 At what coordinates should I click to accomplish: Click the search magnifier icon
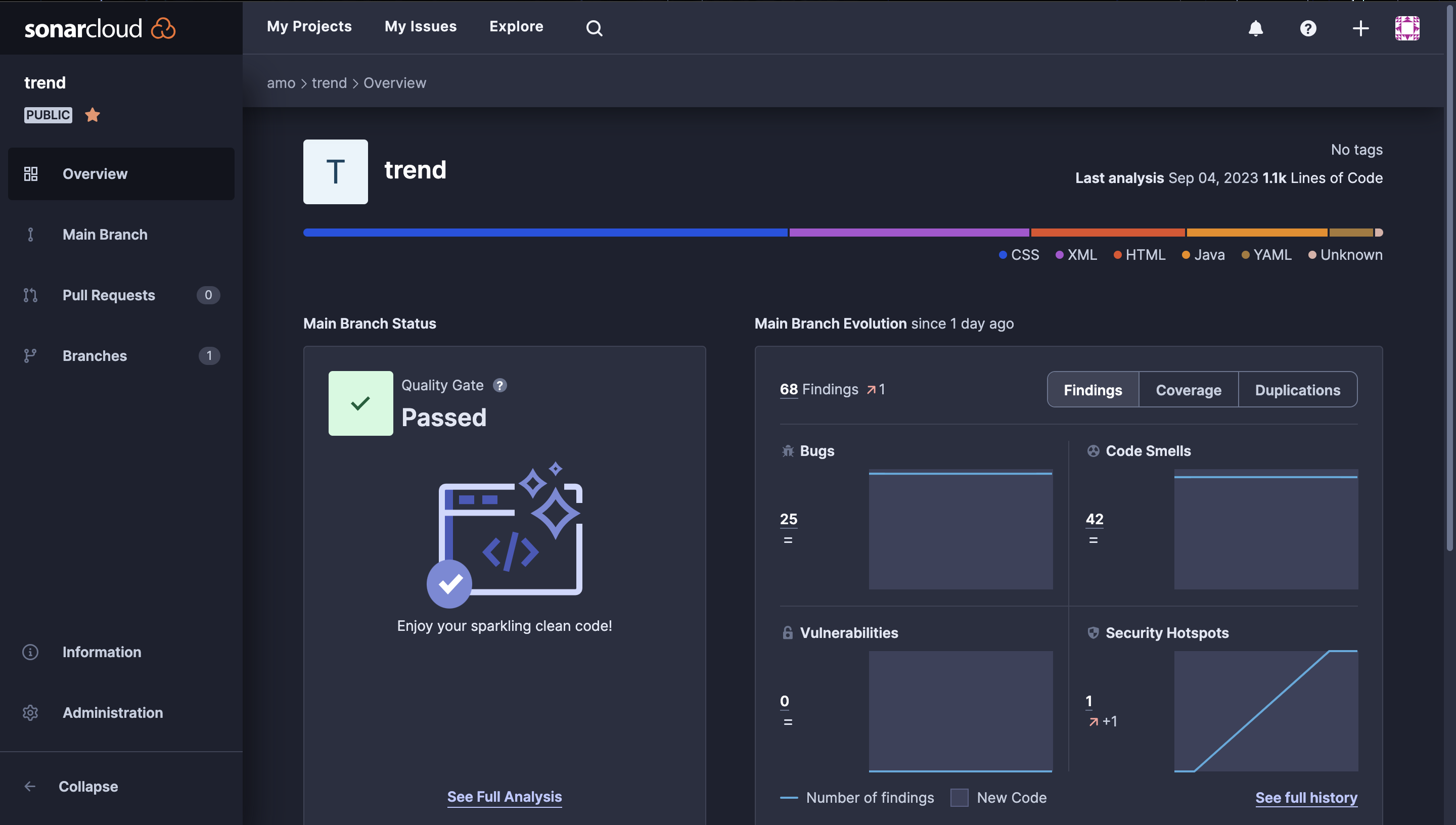coord(594,28)
